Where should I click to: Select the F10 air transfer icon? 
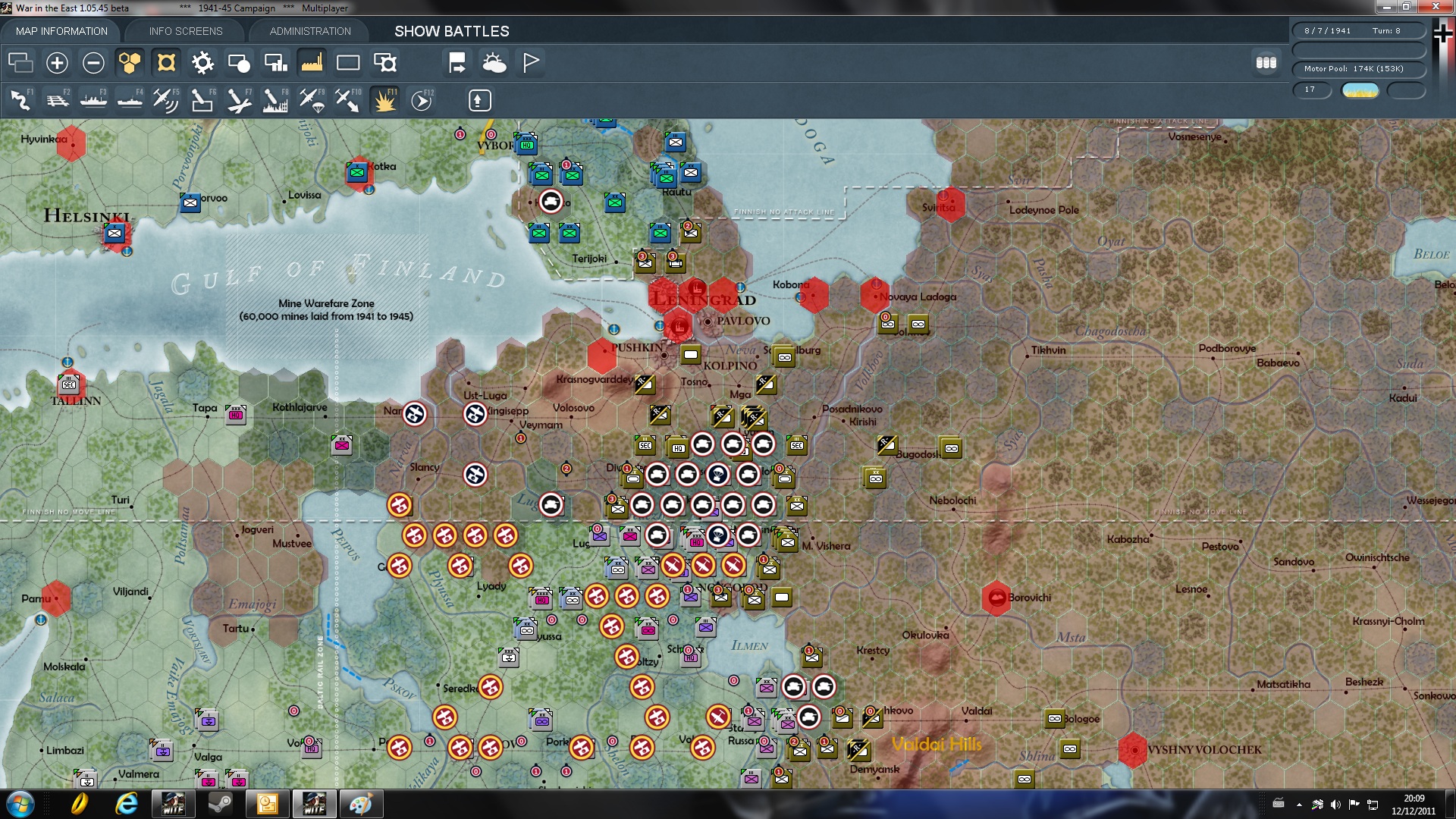[x=348, y=100]
